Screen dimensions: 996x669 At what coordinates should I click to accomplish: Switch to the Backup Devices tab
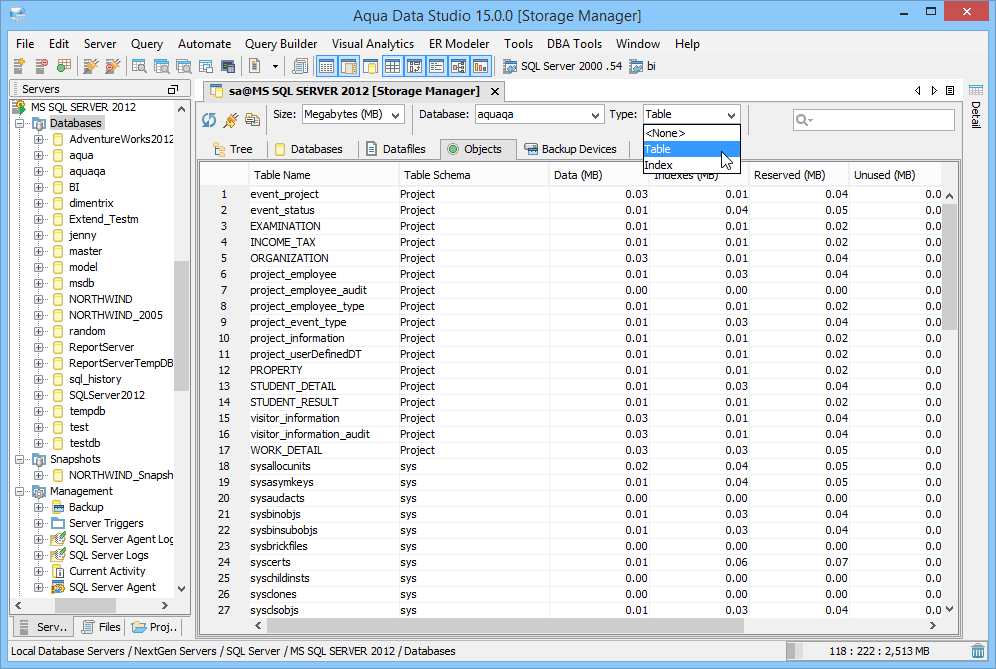[x=570, y=149]
